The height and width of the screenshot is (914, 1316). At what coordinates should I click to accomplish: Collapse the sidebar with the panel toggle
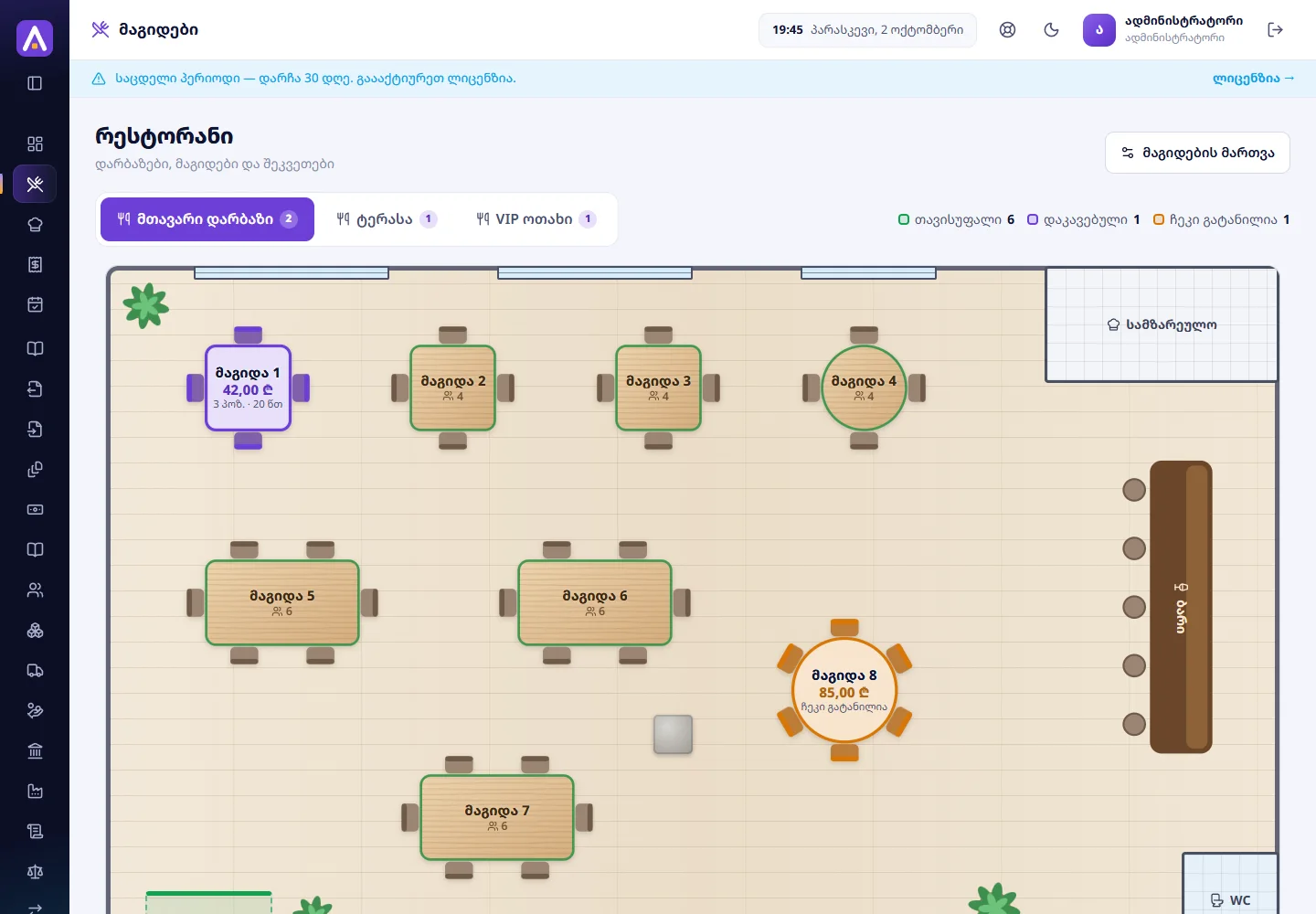click(x=35, y=83)
